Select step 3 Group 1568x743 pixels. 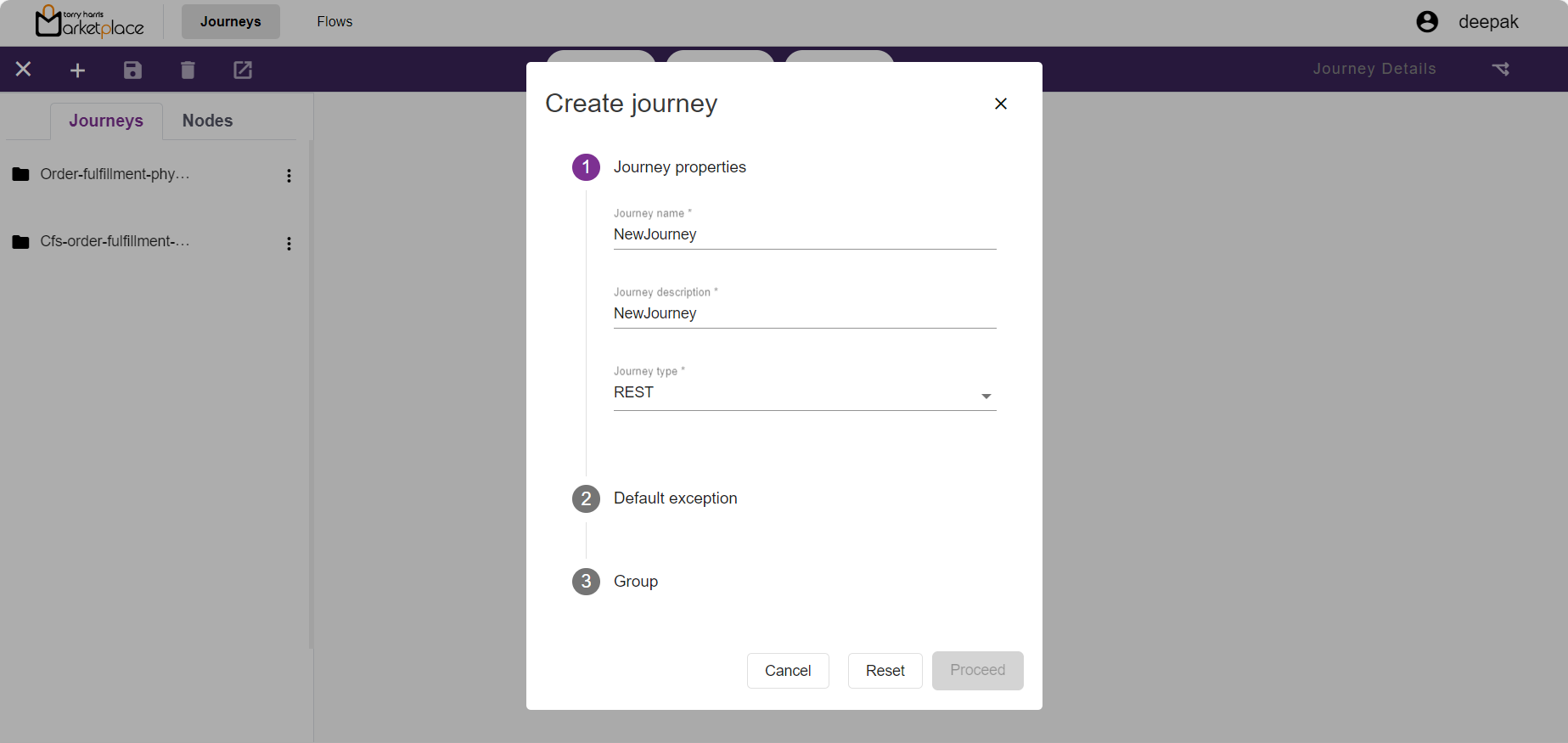click(x=635, y=582)
